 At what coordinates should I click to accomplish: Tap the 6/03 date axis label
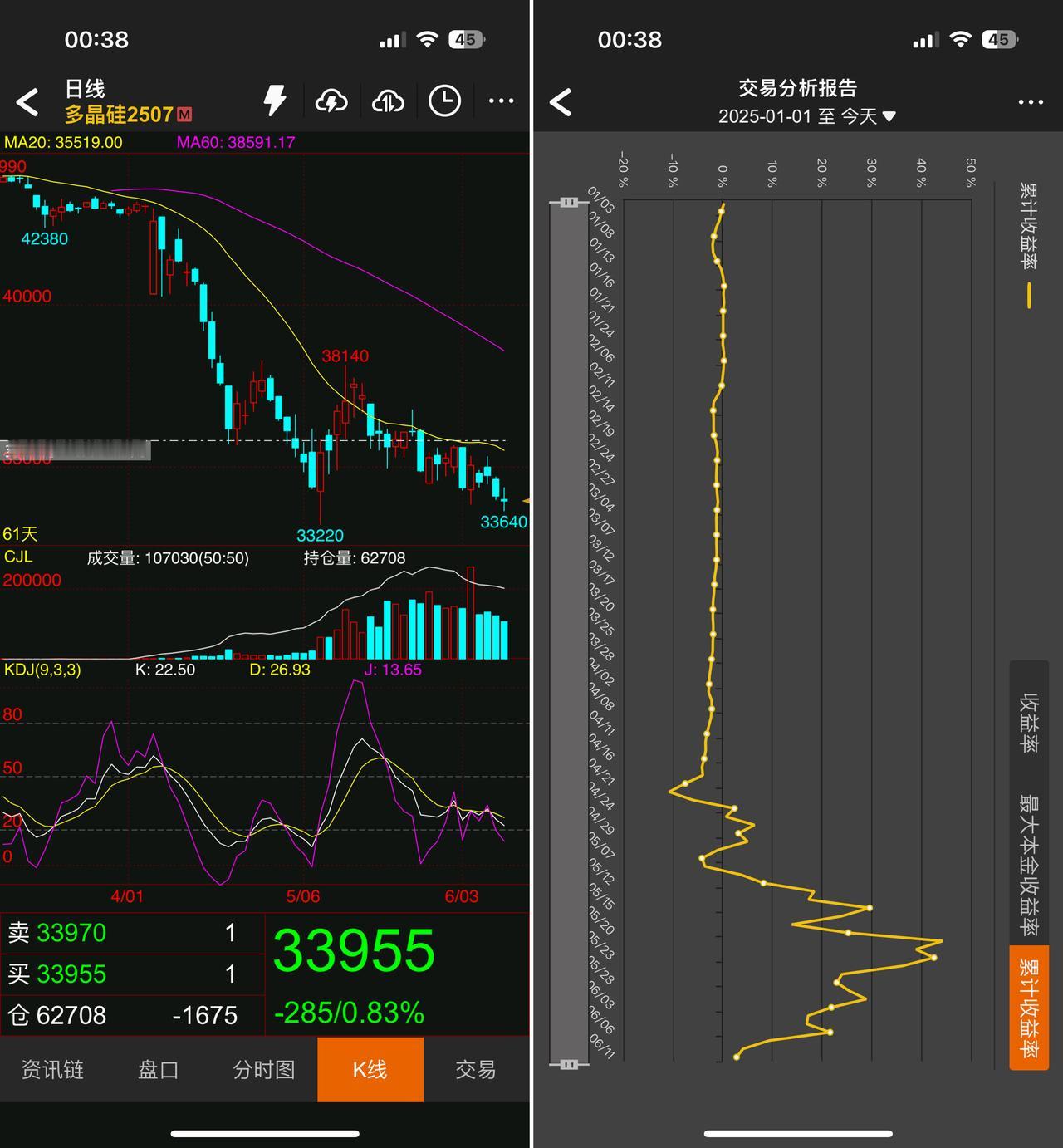click(x=462, y=896)
